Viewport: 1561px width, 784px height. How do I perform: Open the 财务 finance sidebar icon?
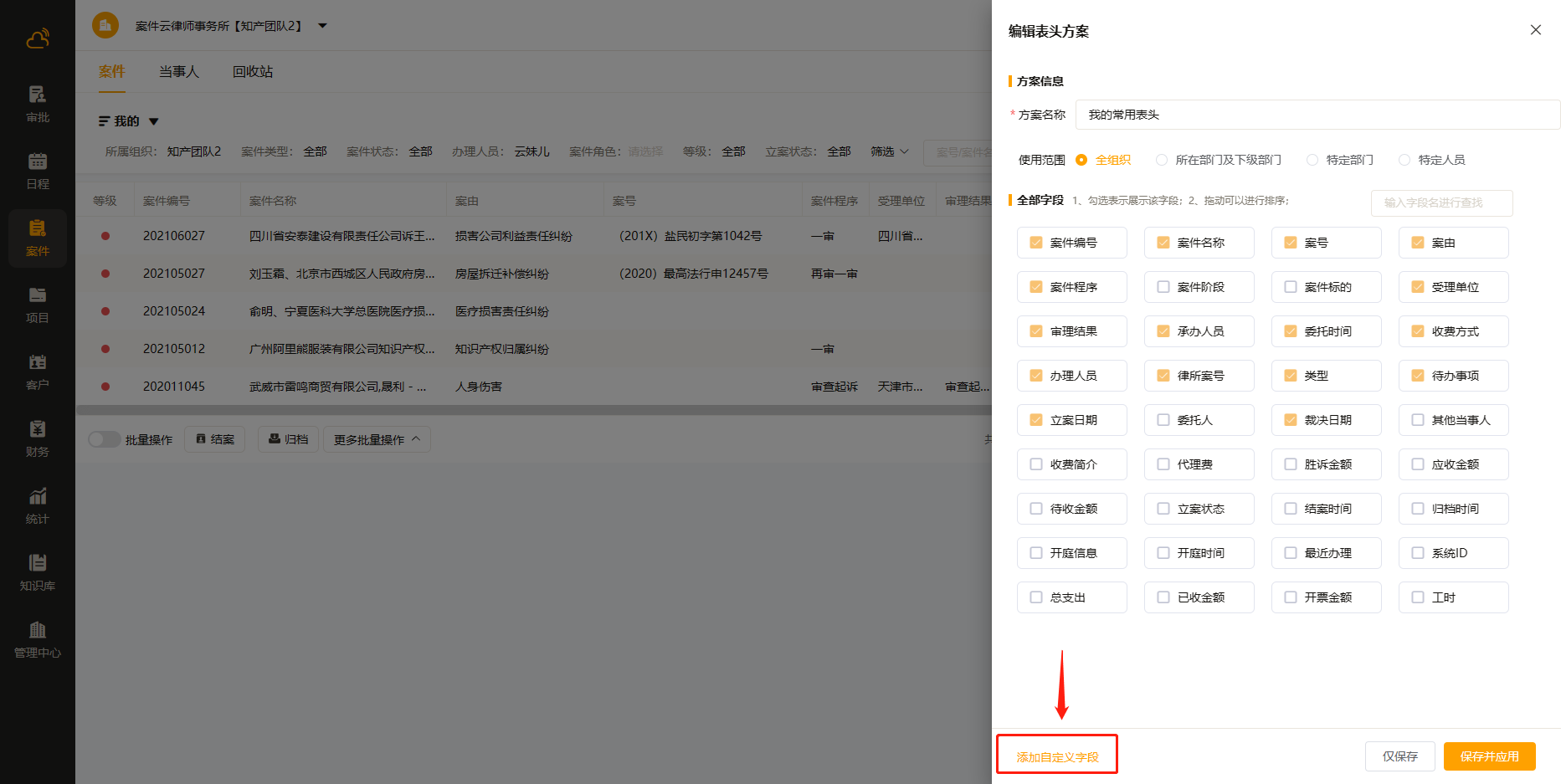(x=37, y=438)
